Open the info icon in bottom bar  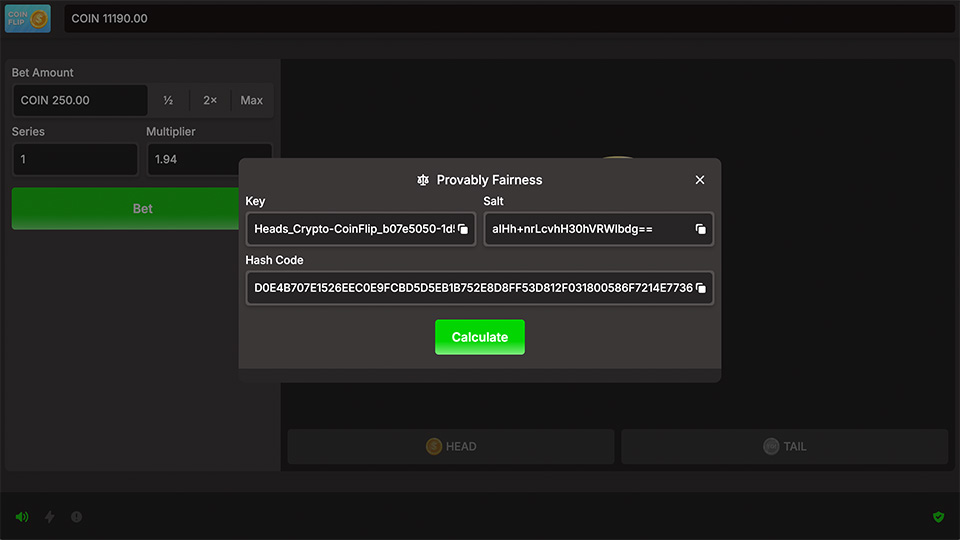(77, 517)
